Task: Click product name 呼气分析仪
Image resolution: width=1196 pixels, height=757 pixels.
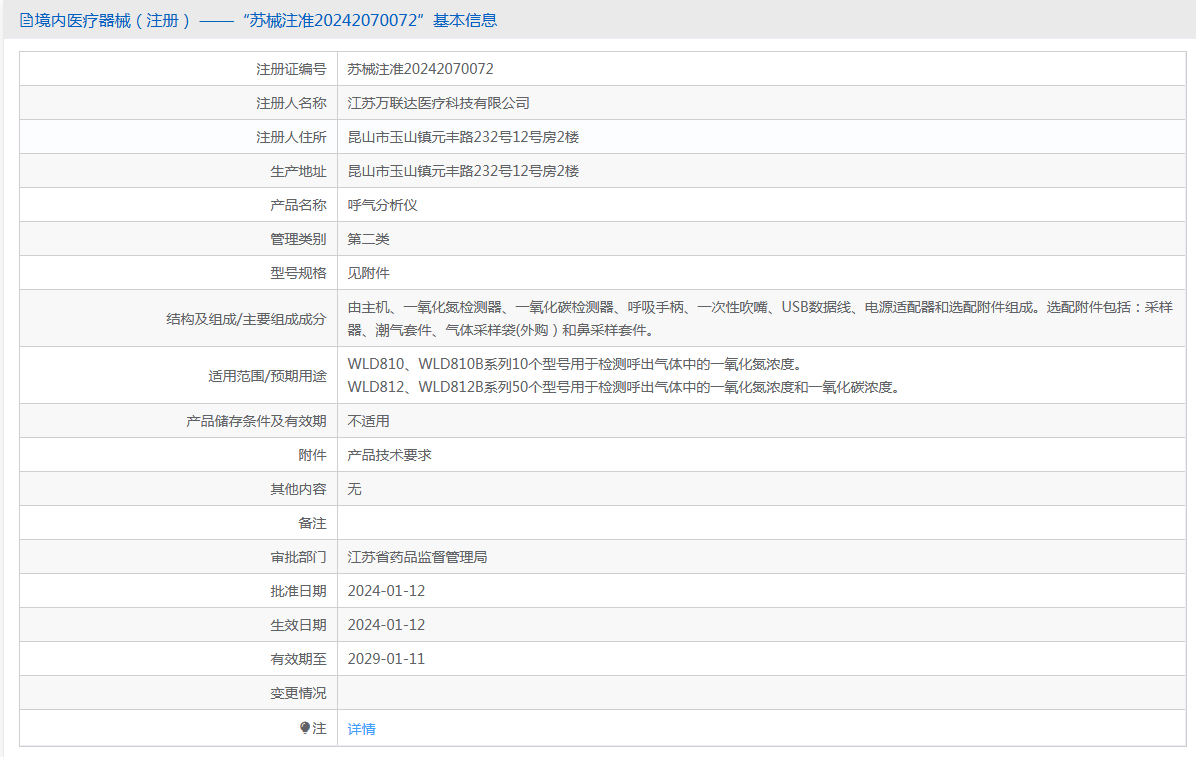Action: click(x=382, y=205)
